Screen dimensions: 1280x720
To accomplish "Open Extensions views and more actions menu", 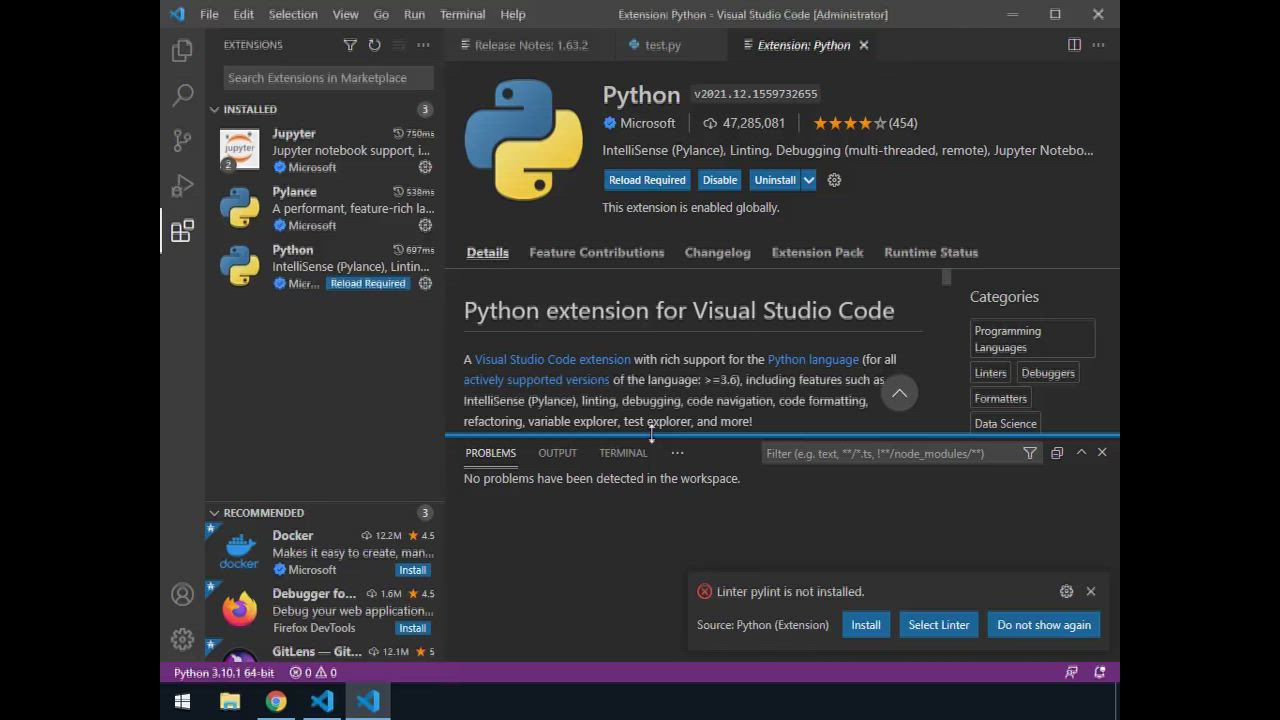I will pos(423,45).
